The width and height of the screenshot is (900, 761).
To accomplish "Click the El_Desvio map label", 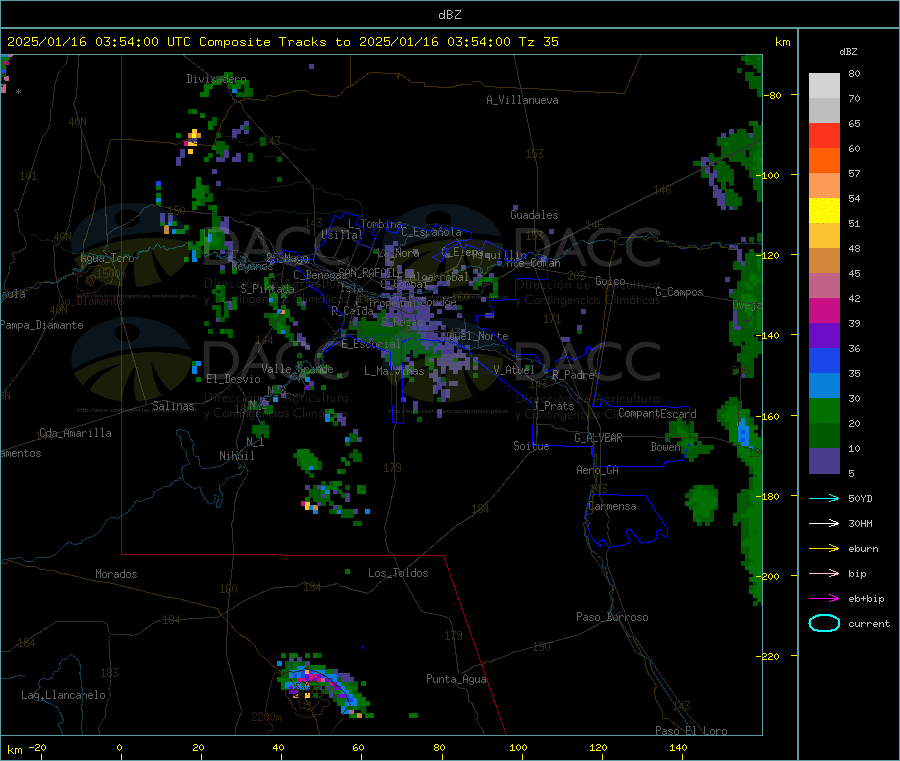I will coord(233,379).
